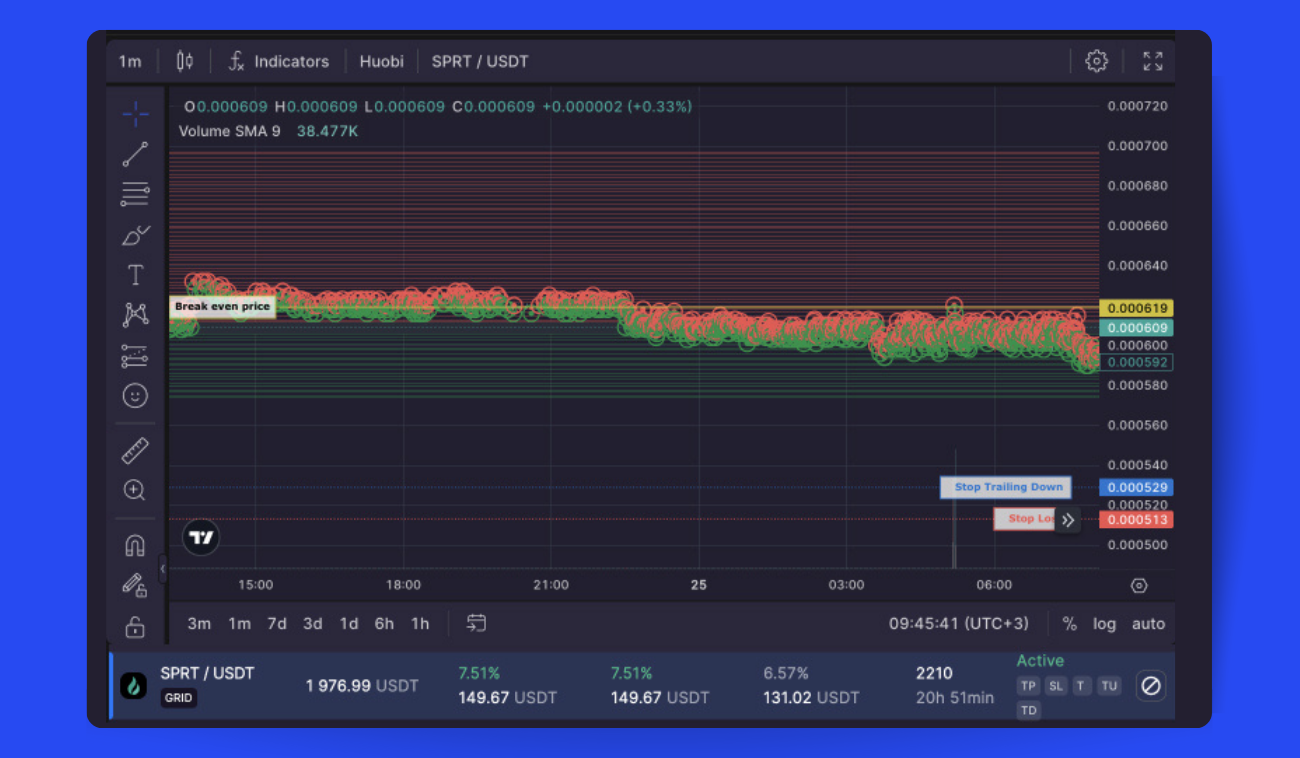Set the range to 7d

point(277,624)
